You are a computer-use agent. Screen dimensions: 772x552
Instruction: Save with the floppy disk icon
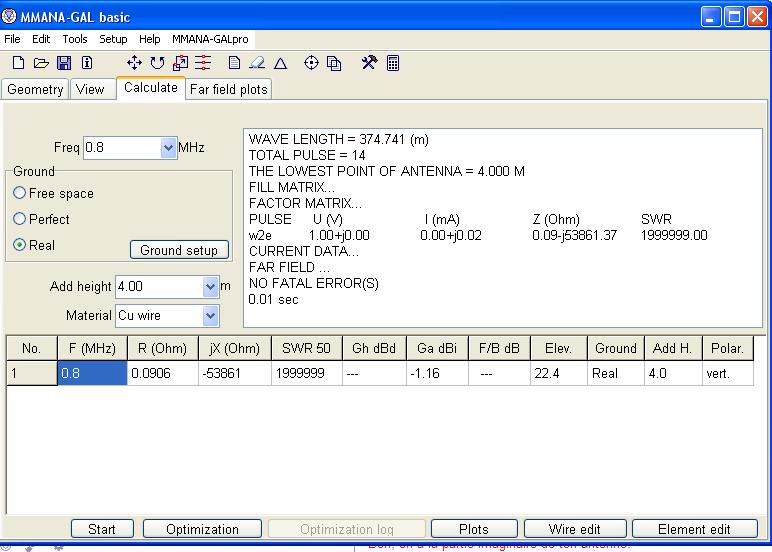[x=64, y=63]
